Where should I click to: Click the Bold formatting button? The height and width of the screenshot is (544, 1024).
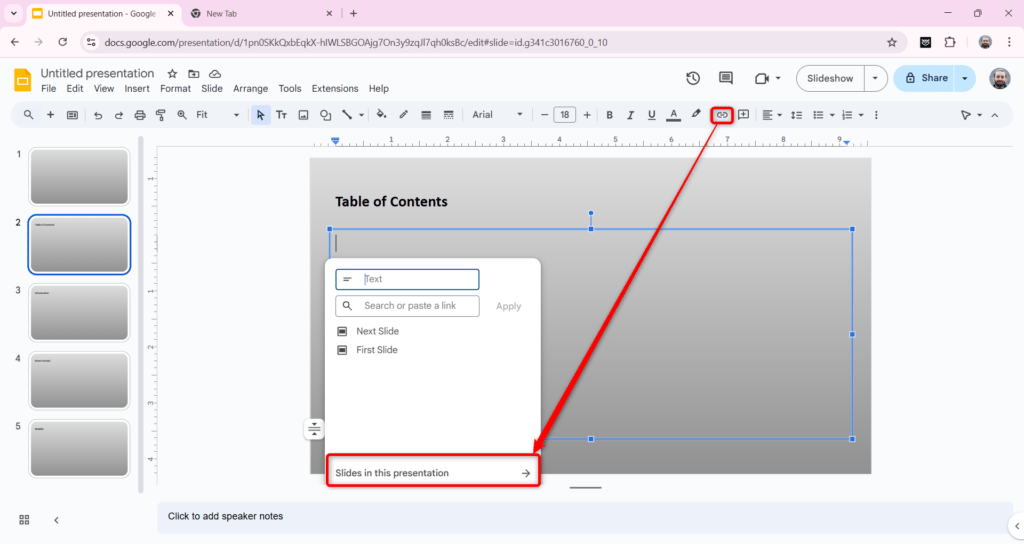(x=609, y=115)
